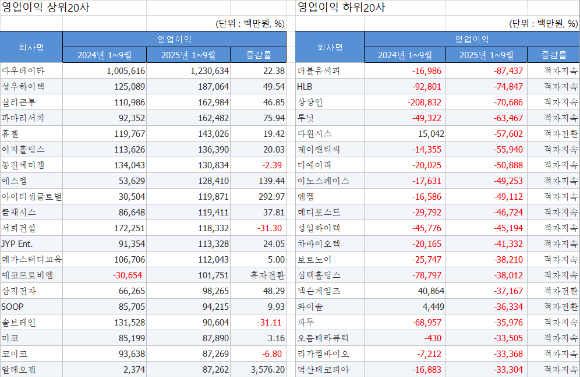Select '2025년 1~9월' header in the right table

(x=487, y=55)
